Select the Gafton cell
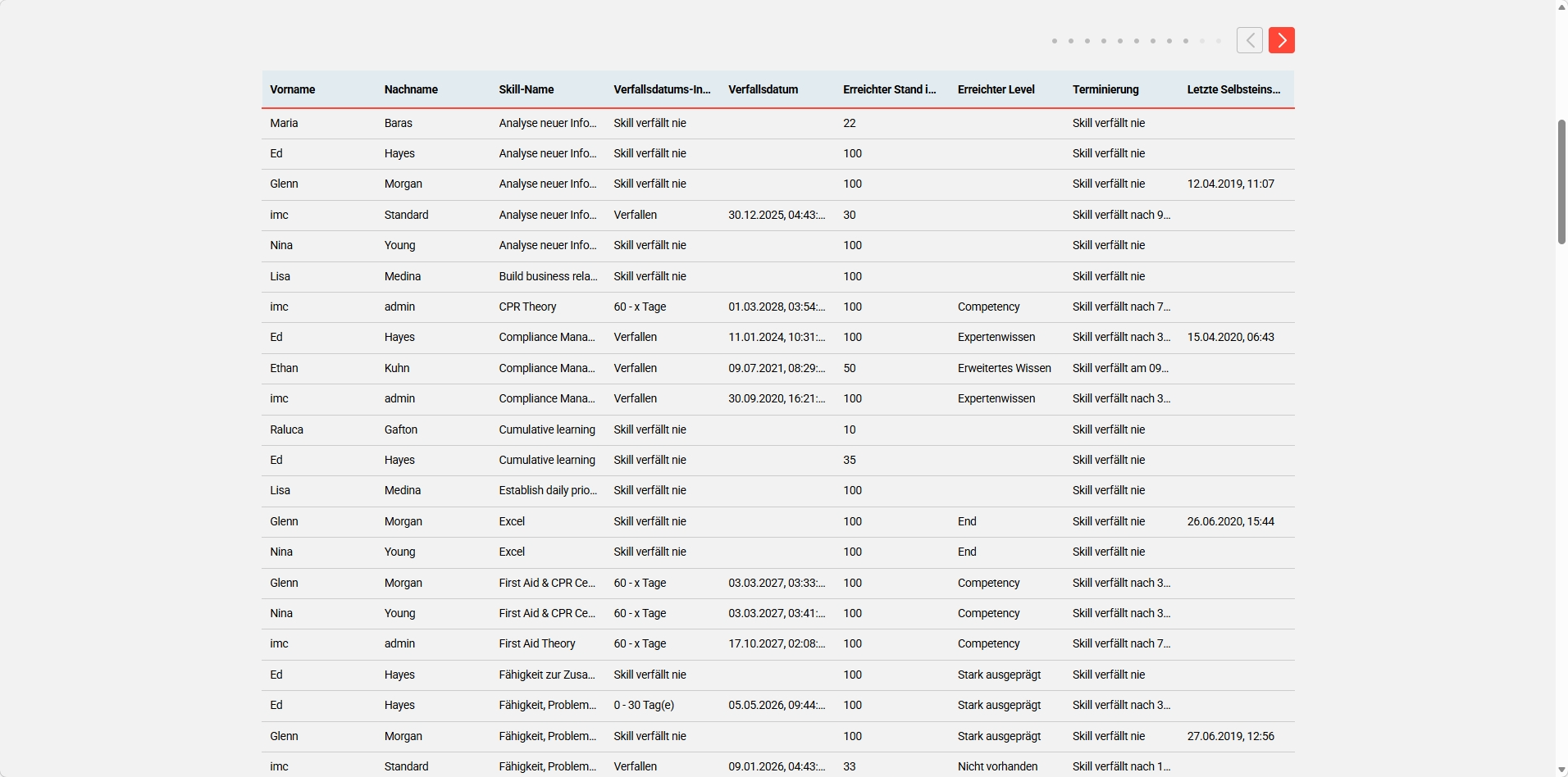 point(400,429)
